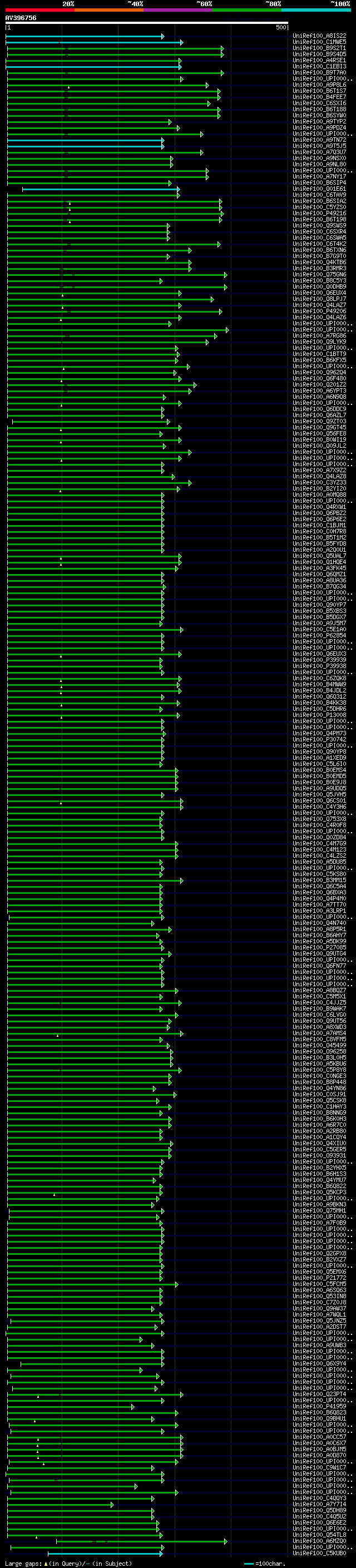Select the label UniRef100_Q6X9Y4

319,1363
